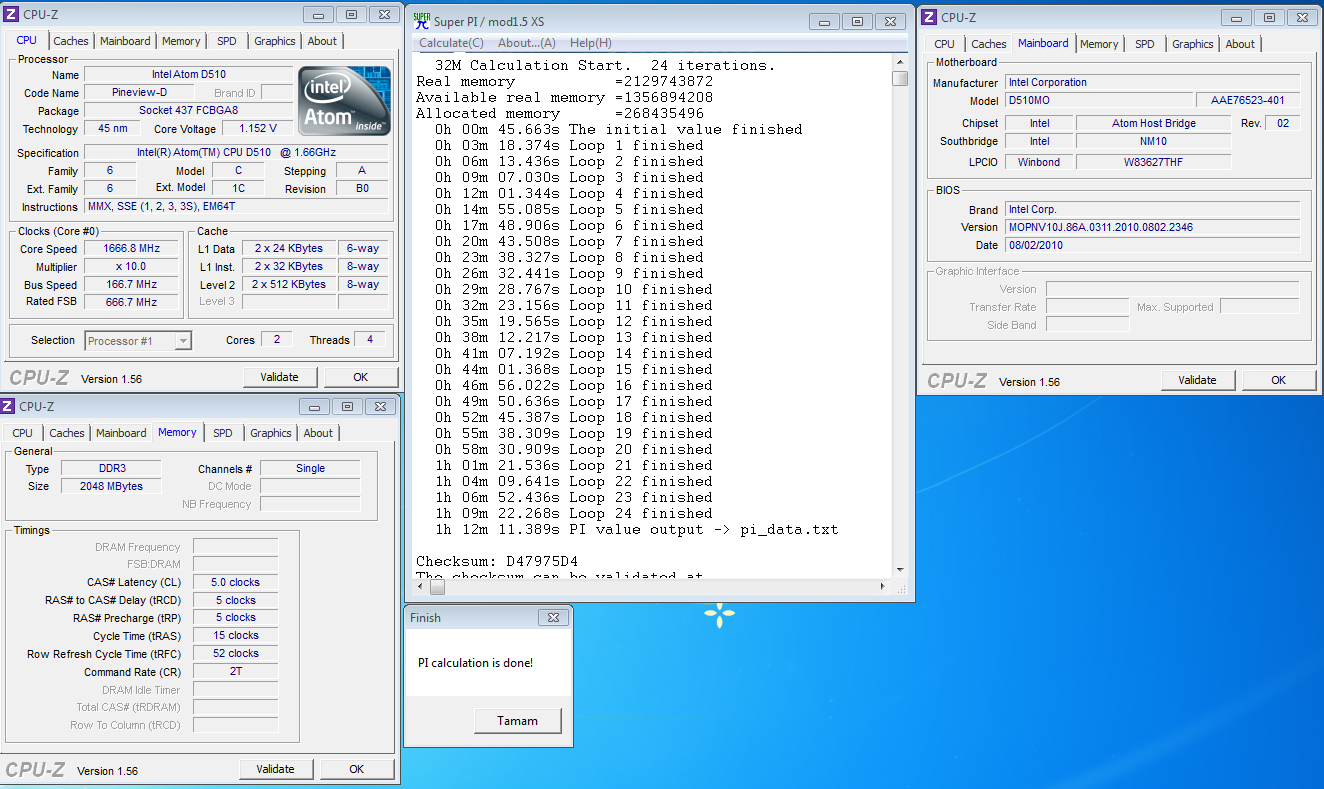Click the Instructions field MMX, SSE
Image resolution: width=1324 pixels, height=789 pixels.
pos(236,207)
